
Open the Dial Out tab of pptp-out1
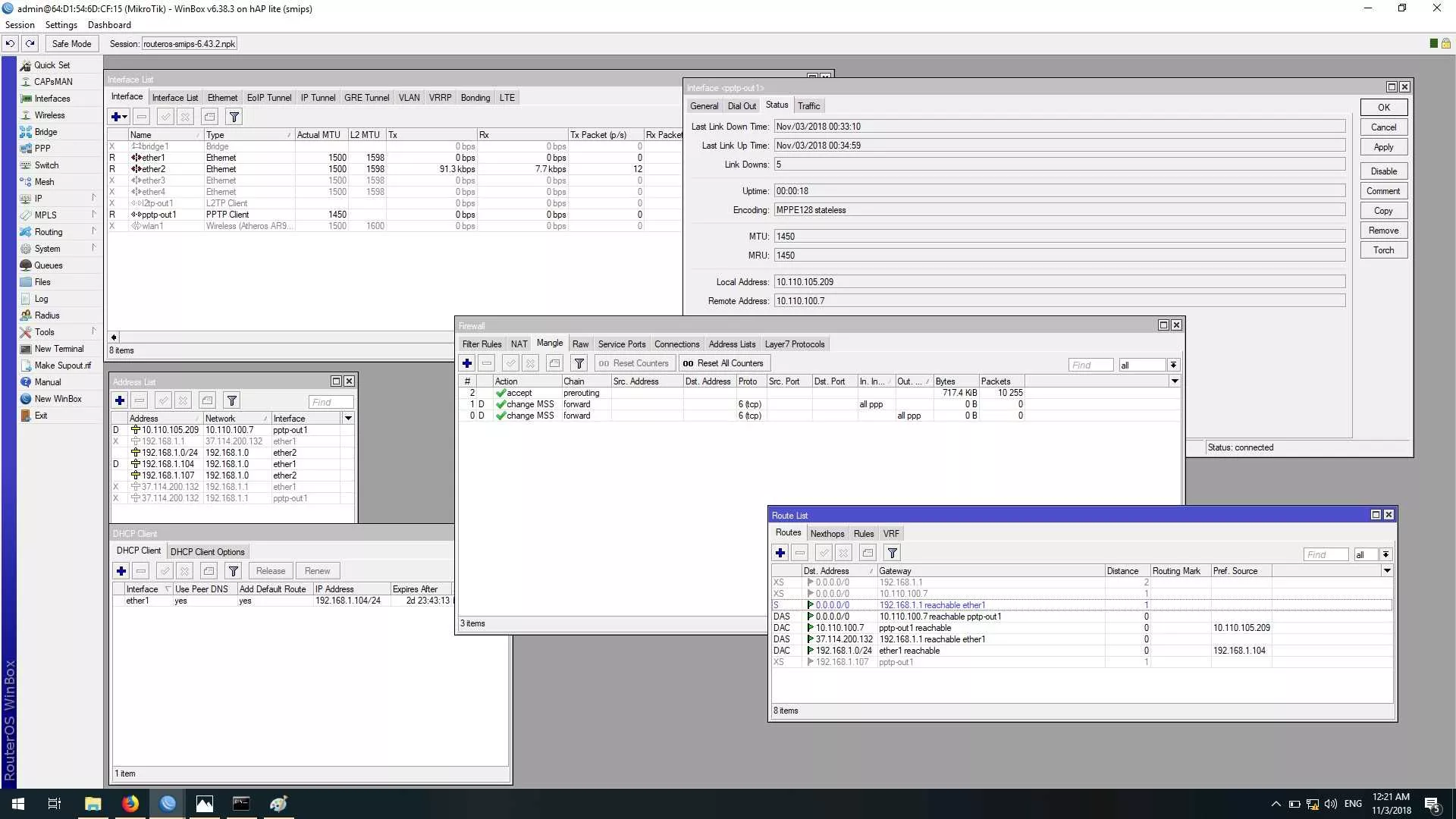[742, 106]
